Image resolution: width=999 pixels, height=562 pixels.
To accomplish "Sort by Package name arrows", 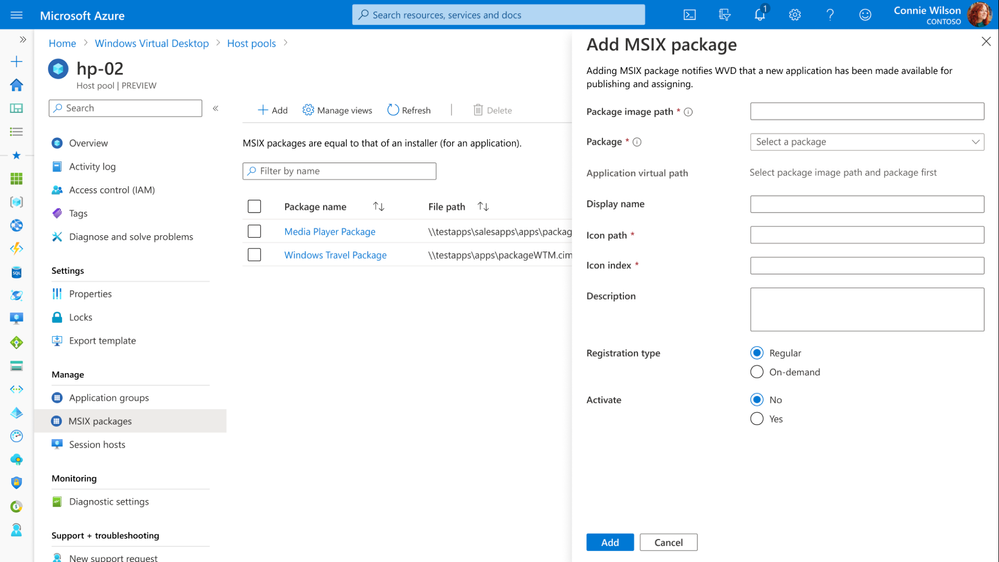I will click(x=378, y=206).
